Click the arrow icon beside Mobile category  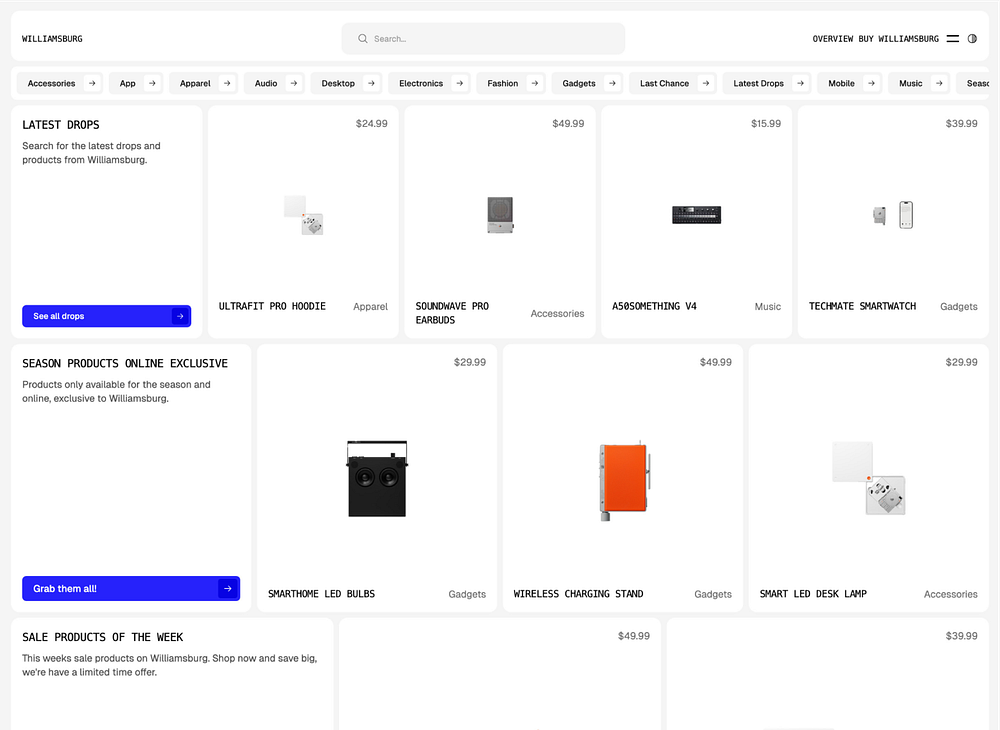[871, 84]
